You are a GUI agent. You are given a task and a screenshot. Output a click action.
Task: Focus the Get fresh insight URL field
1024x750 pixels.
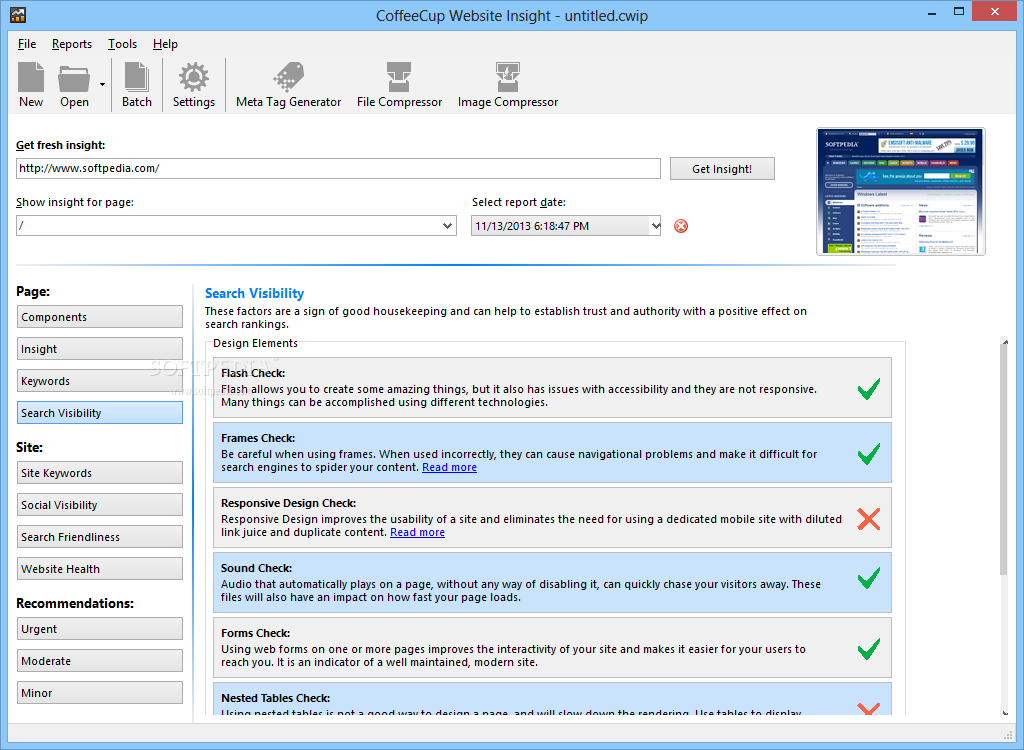[x=338, y=169]
